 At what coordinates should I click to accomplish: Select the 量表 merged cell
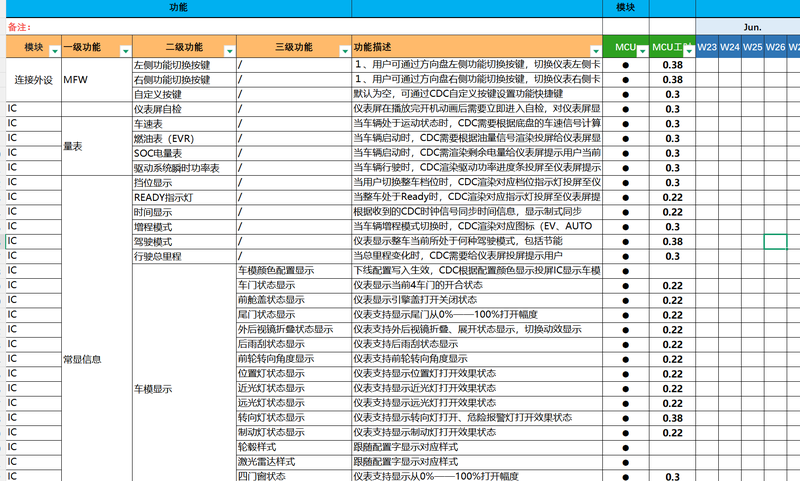[x=97, y=146]
